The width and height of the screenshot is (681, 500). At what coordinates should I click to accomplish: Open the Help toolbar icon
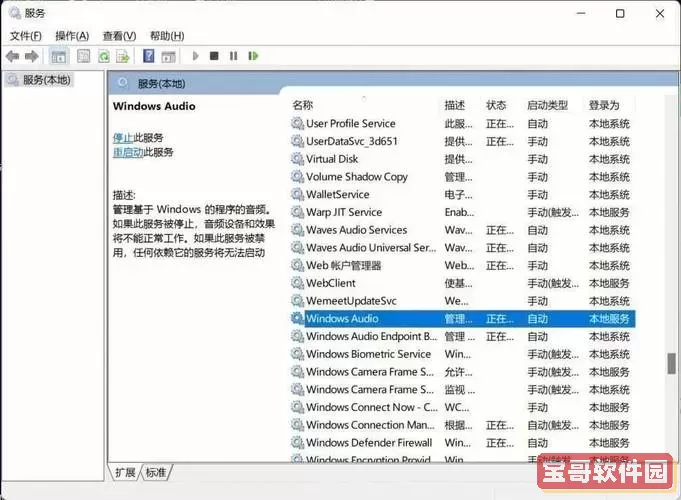tap(149, 56)
